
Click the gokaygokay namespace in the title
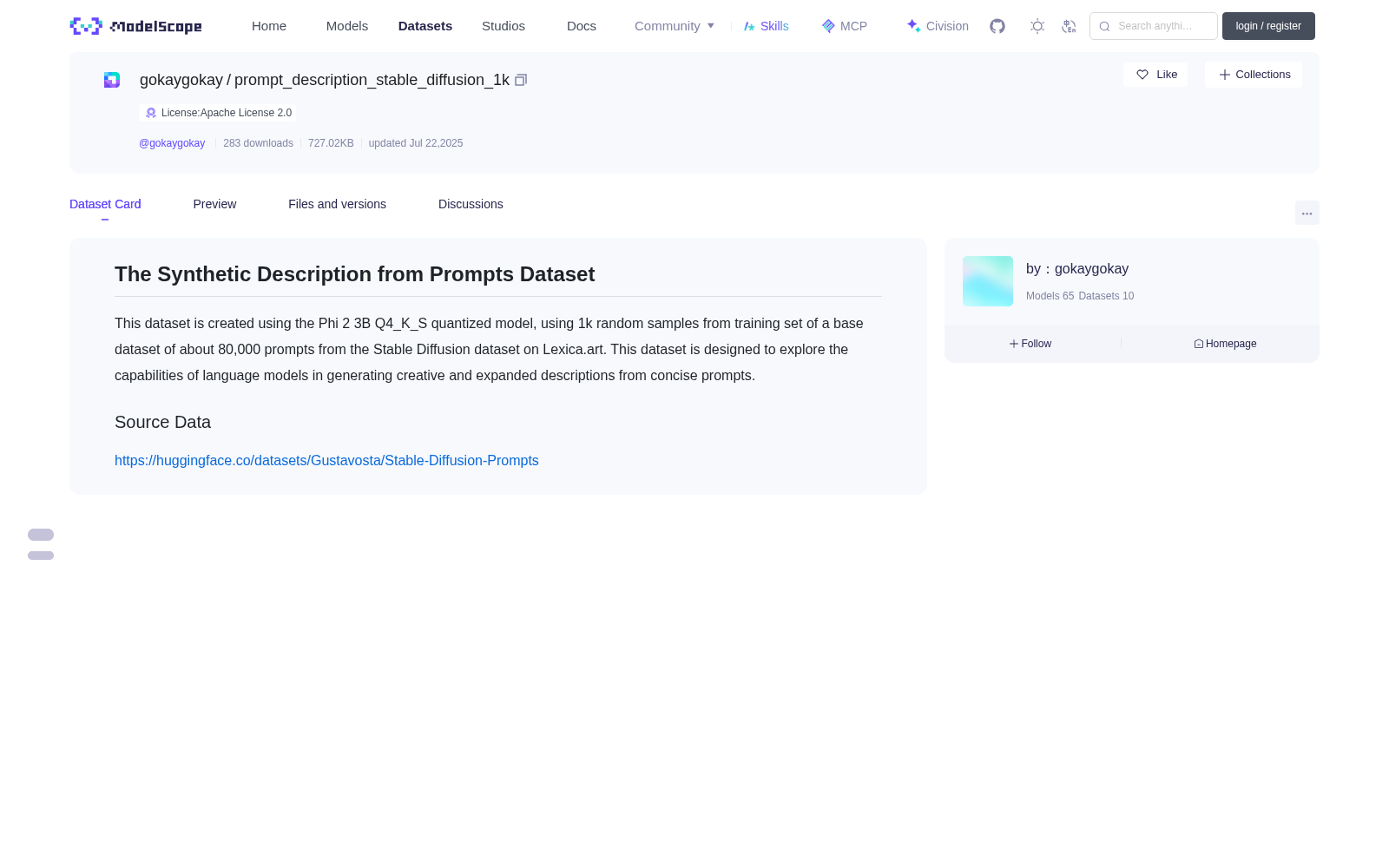tap(181, 80)
